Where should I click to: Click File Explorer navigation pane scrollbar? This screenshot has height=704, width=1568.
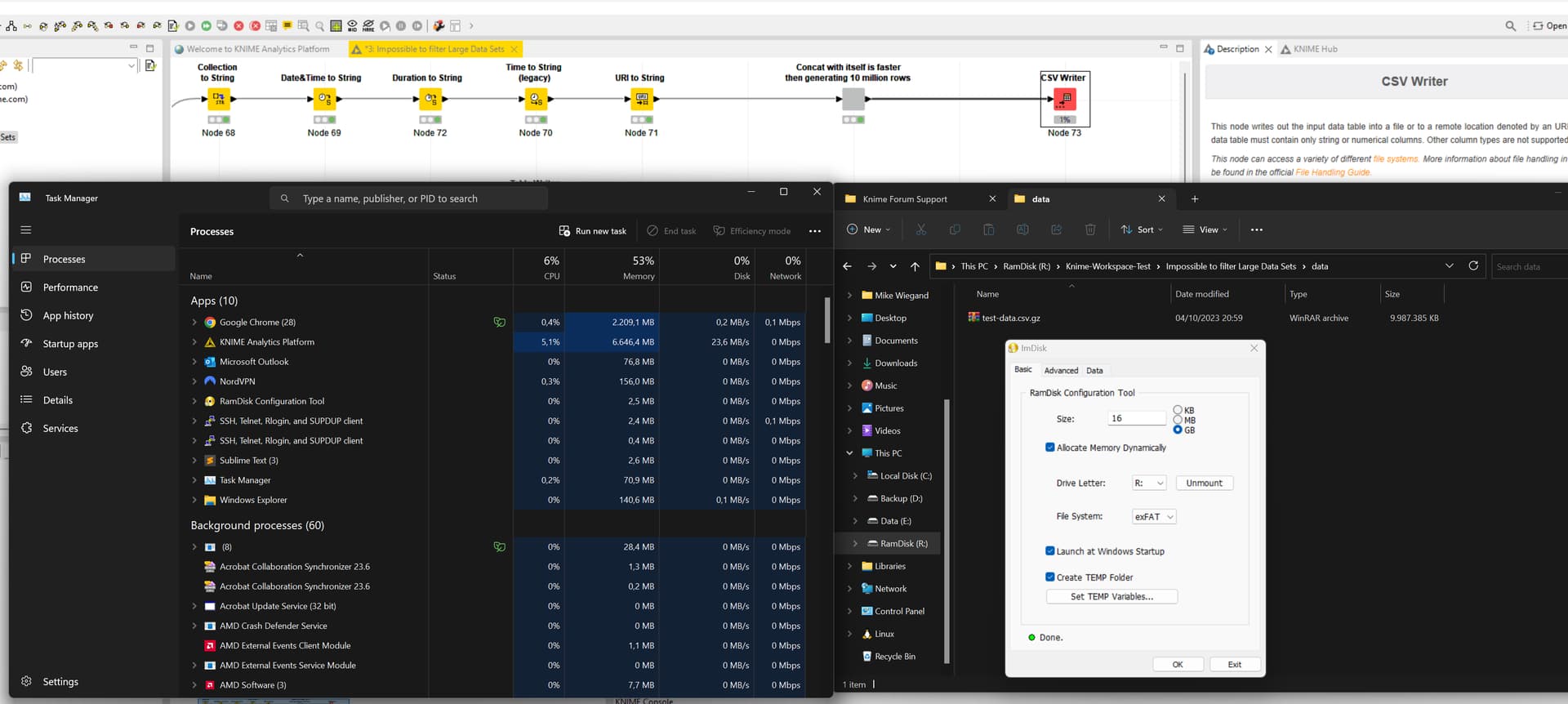tap(947, 531)
